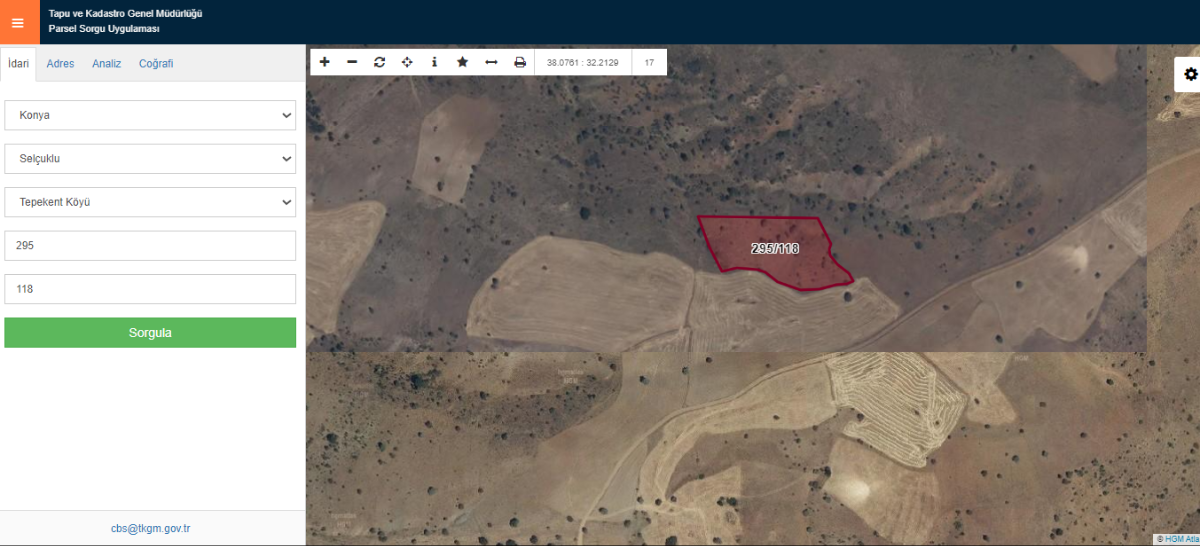The image size is (1200, 546).
Task: Zoom out with the minus icon
Action: (352, 62)
